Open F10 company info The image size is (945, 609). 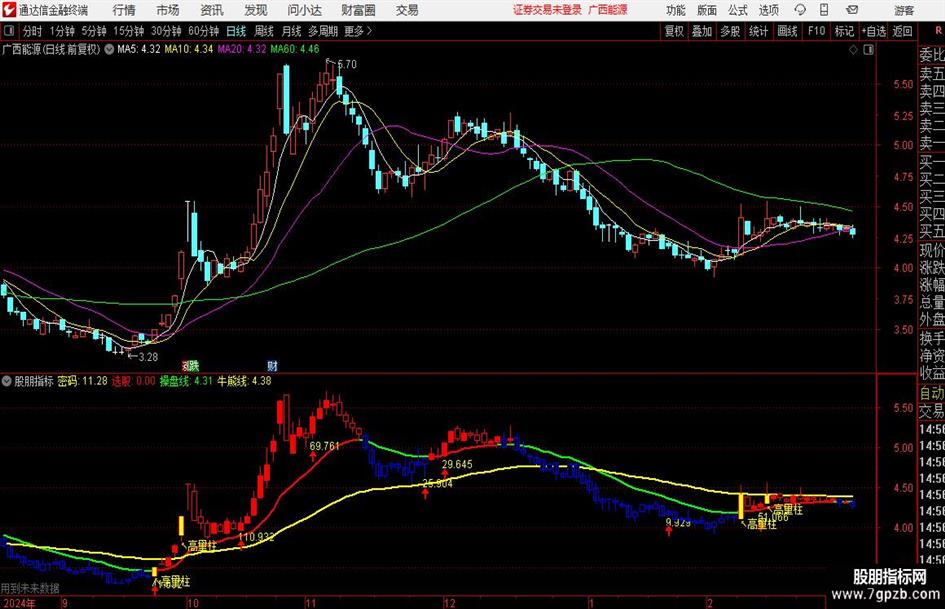click(816, 31)
